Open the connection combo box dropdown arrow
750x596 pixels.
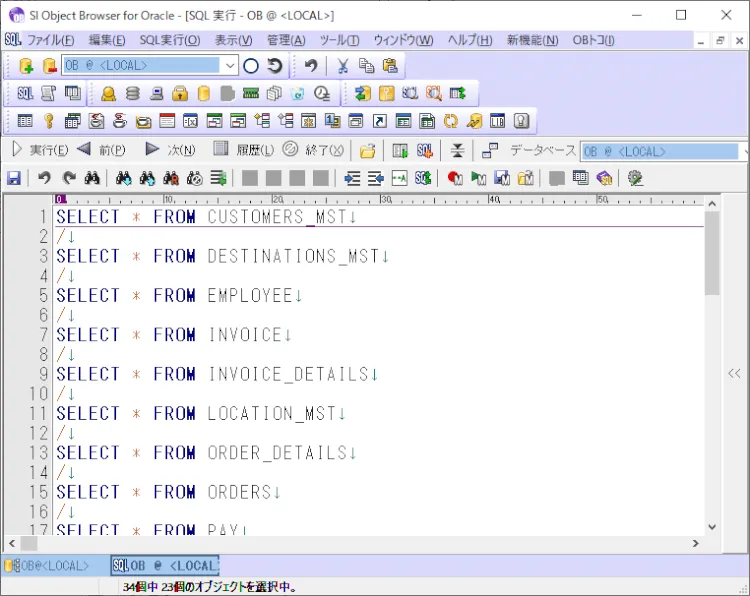230,66
